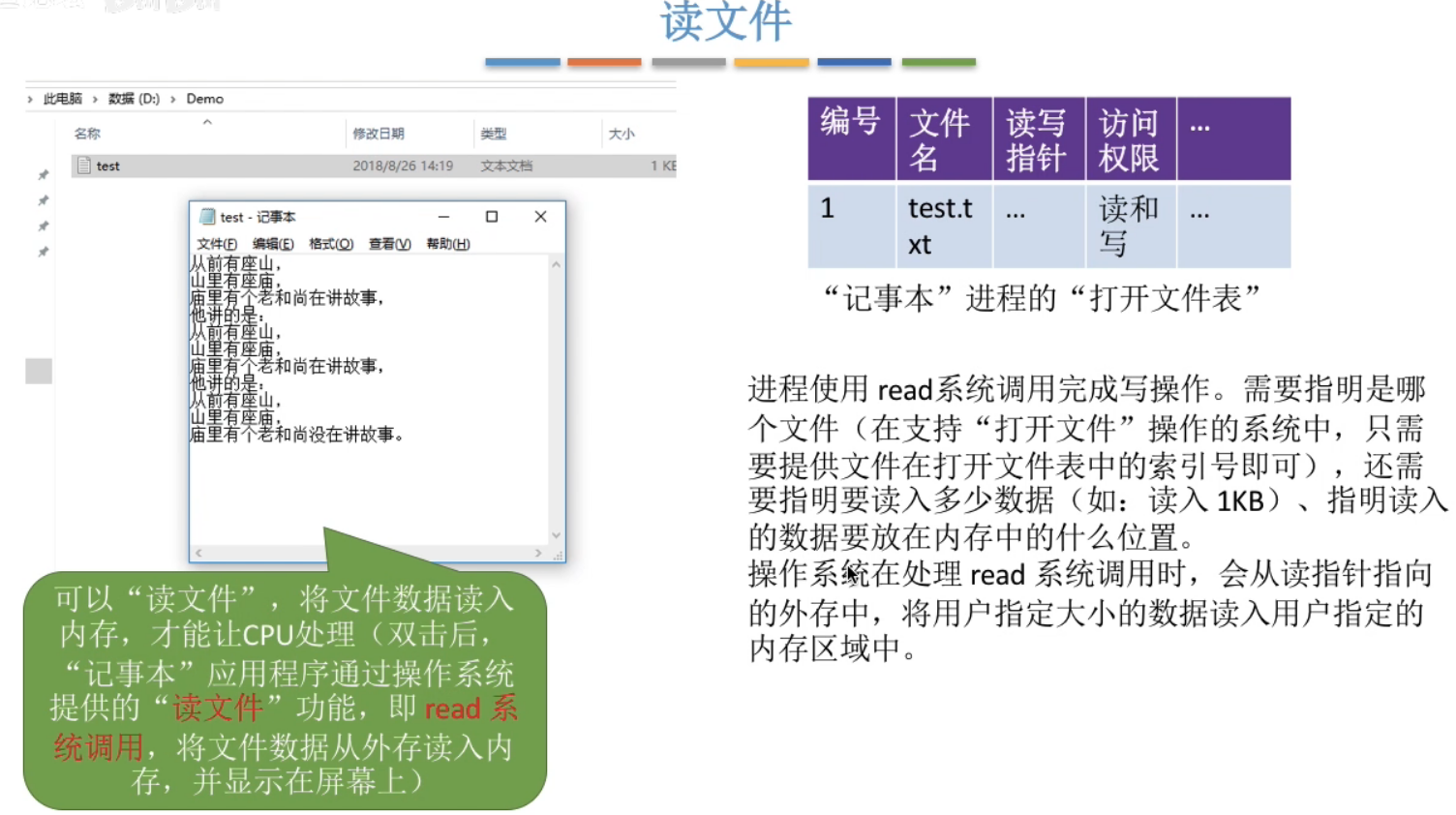Open the 文件(F) menu in Notepad
Viewport: 1456px width, 815px height.
[x=217, y=244]
